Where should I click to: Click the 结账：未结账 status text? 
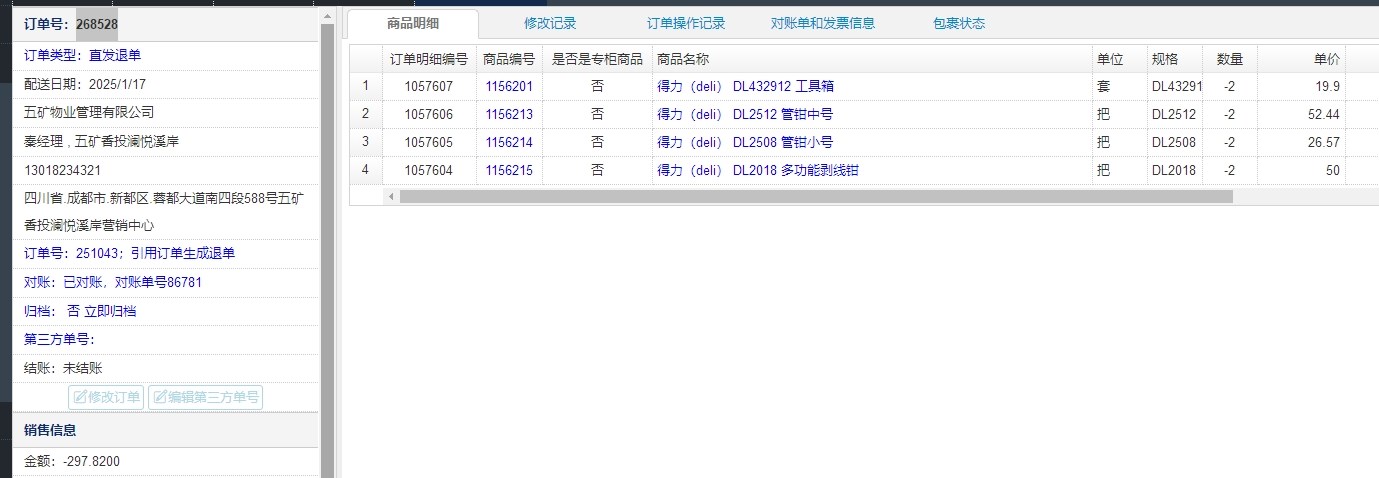click(63, 368)
